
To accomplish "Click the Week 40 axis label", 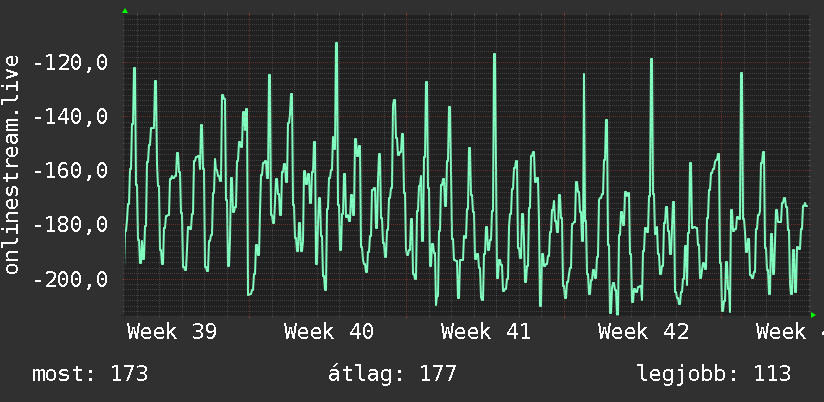I will pyautogui.click(x=329, y=332).
